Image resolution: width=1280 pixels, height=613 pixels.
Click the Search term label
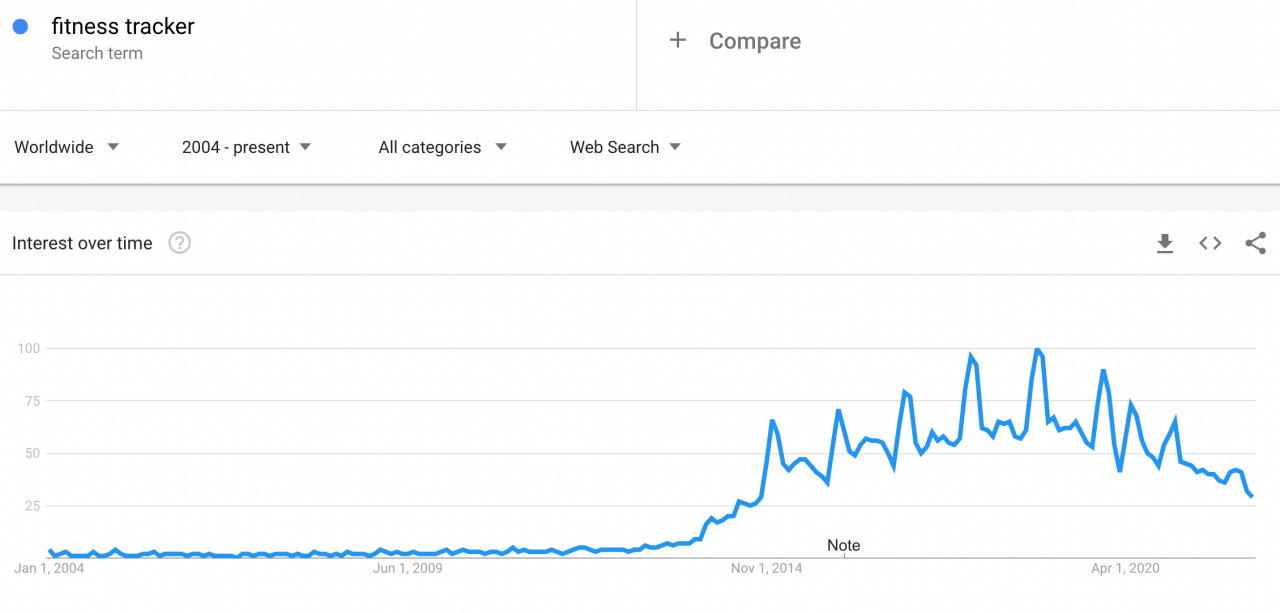tap(97, 54)
